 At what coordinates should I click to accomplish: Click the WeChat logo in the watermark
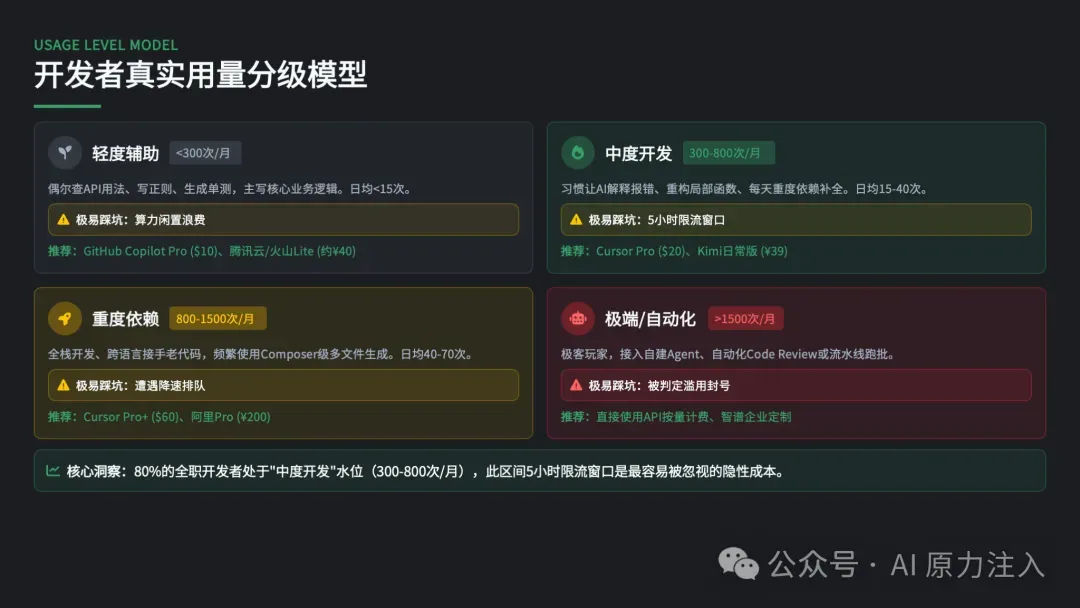[x=740, y=564]
